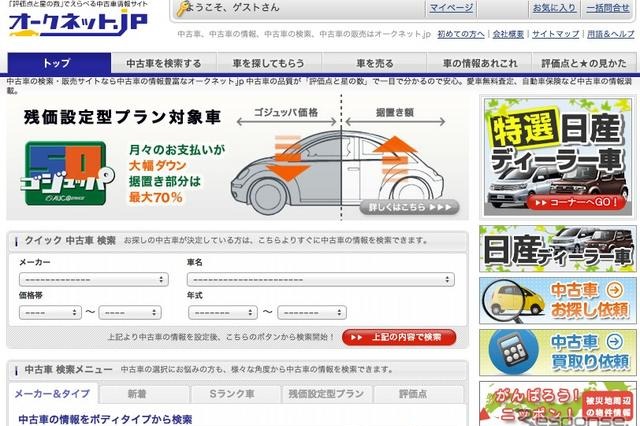The height and width of the screenshot is (426, 640).
Task: Open the 年式 end year dropdown
Action: (x=312, y=313)
